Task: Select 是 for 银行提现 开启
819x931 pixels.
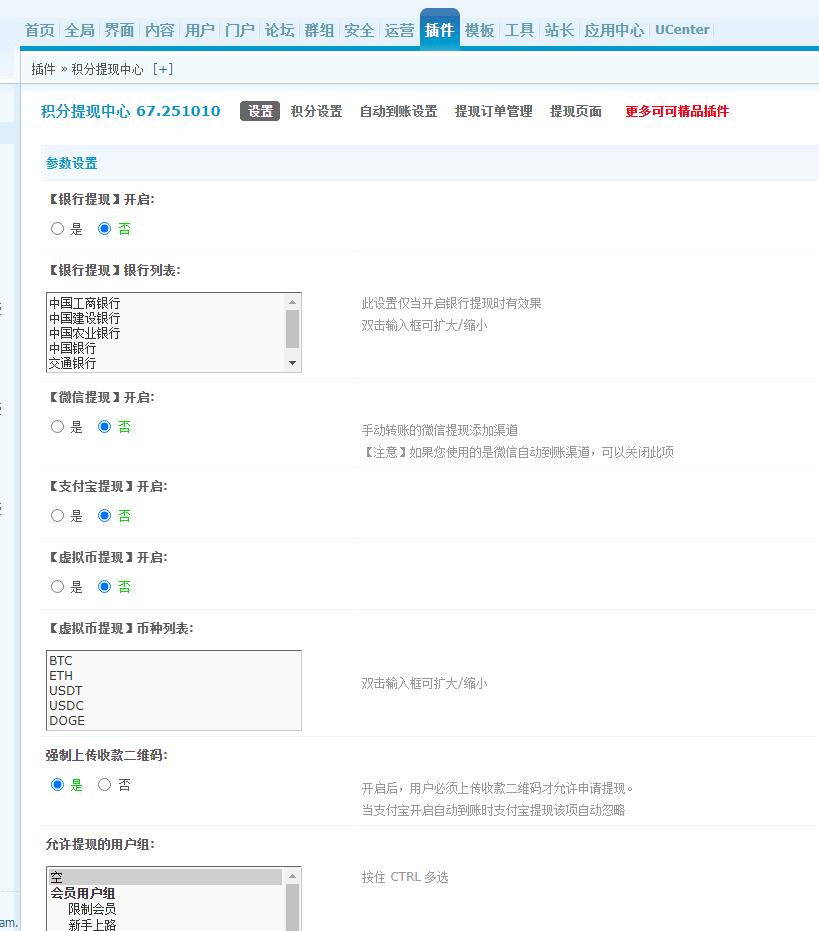Action: [57, 229]
